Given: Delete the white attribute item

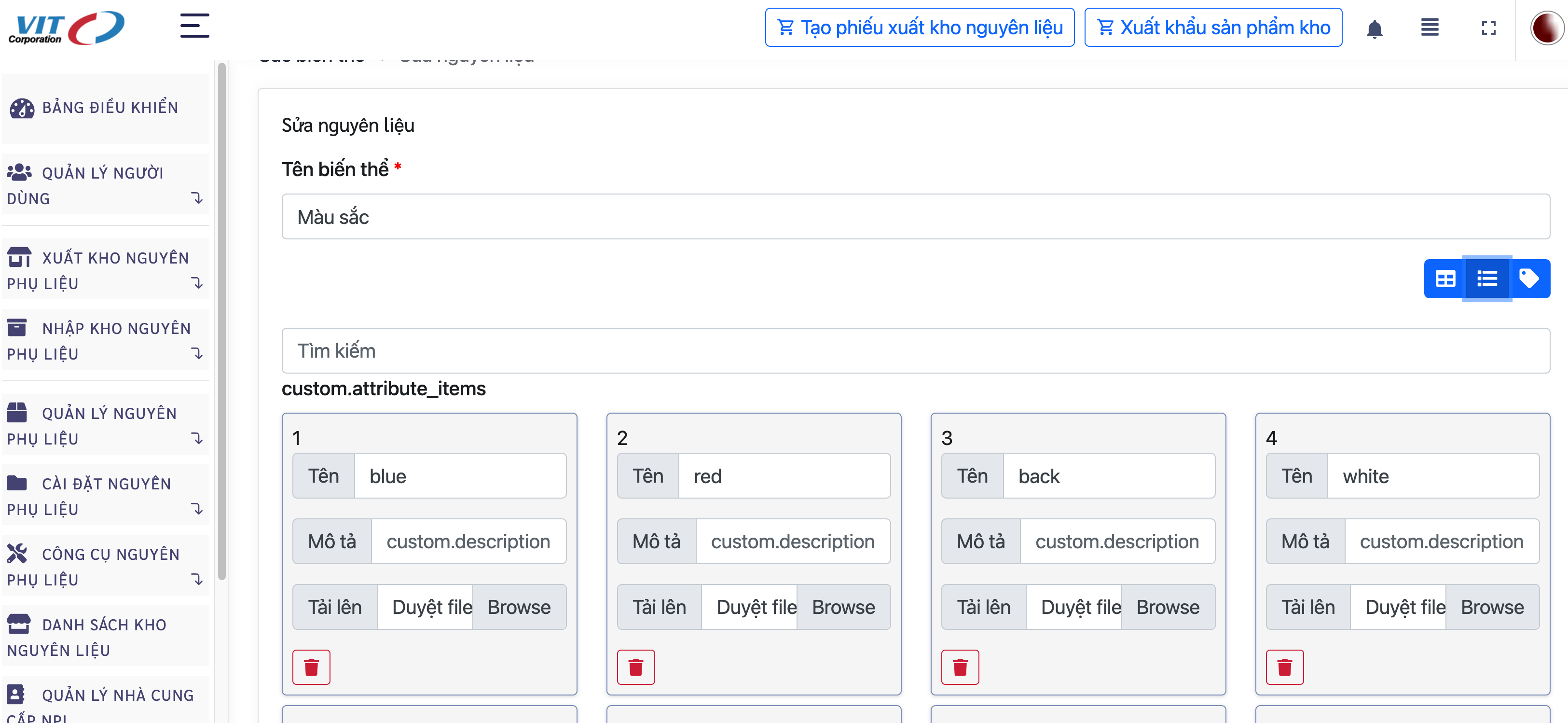Looking at the screenshot, I should coord(1284,667).
